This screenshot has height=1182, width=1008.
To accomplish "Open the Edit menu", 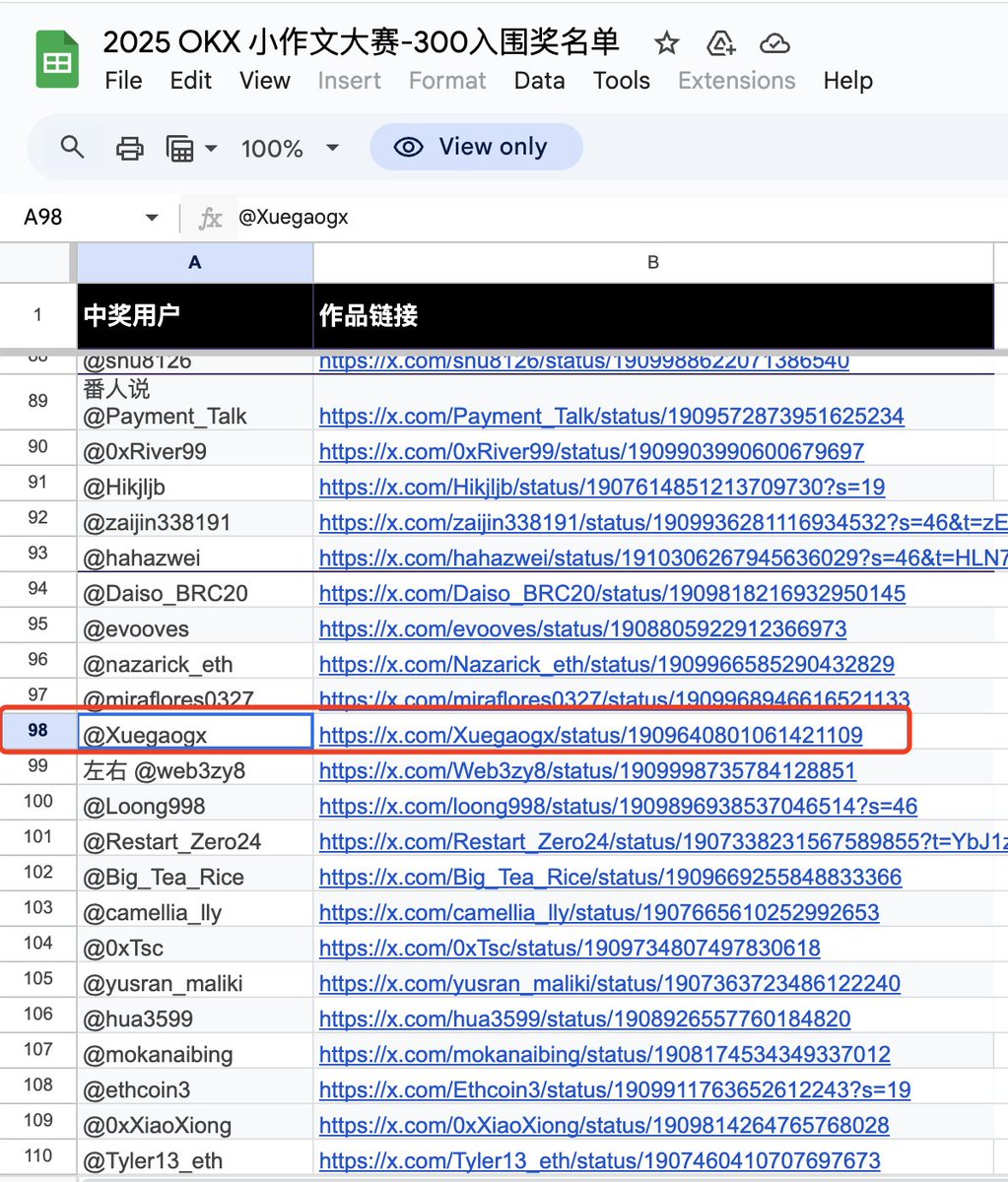I will click(x=190, y=81).
